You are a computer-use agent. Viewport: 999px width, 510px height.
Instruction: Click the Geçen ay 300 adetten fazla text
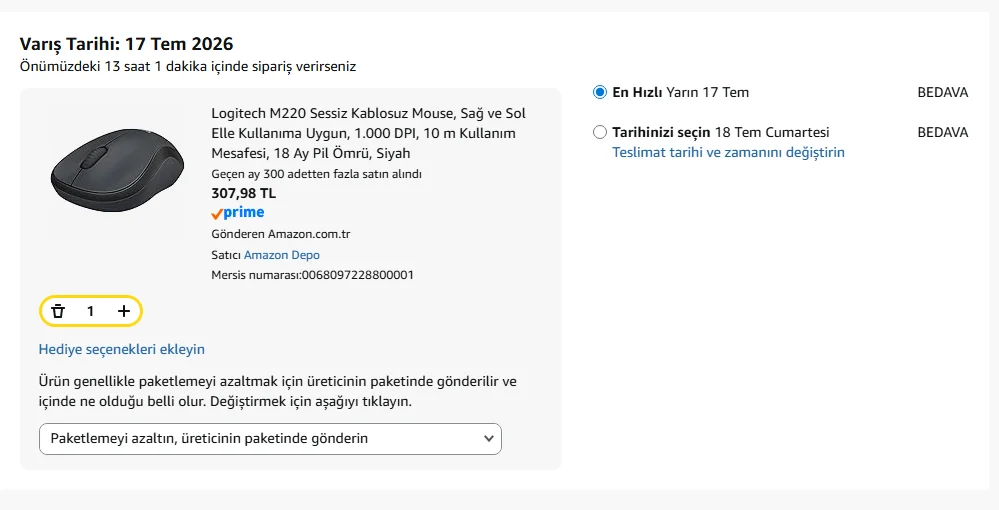pos(317,174)
